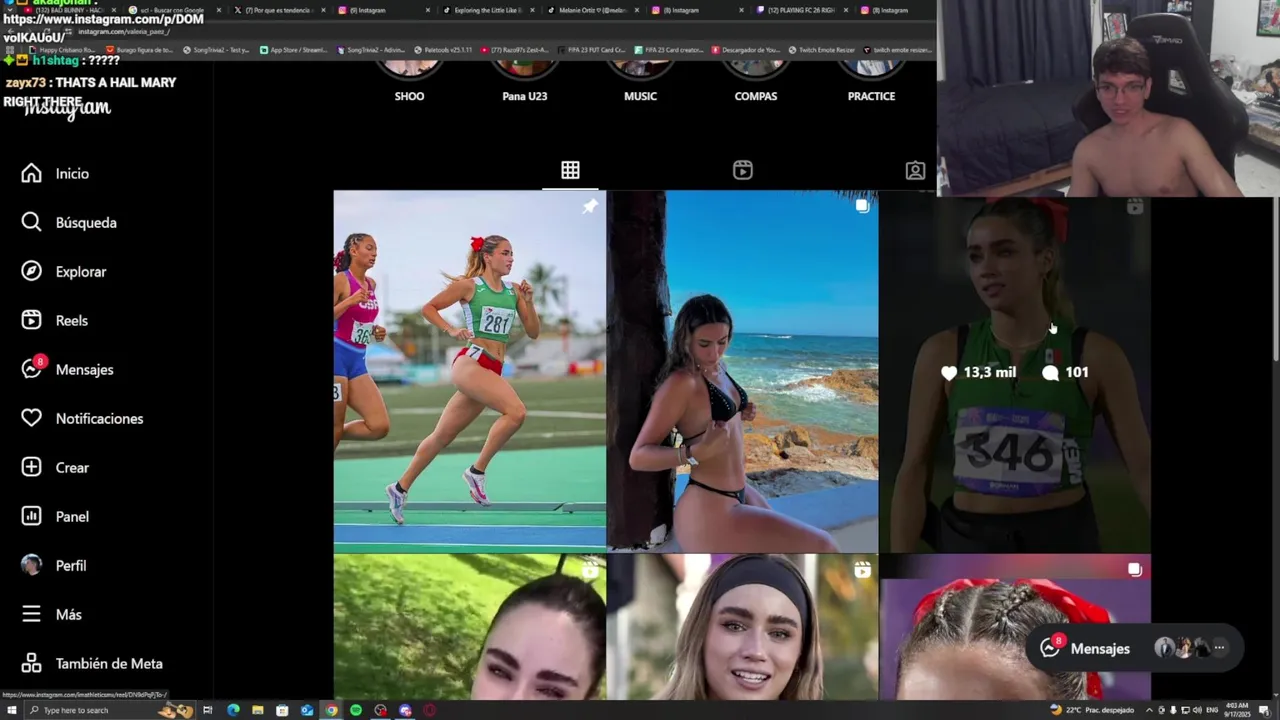Viewport: 1280px width, 720px height.
Task: Open SHOO story highlight
Action: click(x=409, y=82)
